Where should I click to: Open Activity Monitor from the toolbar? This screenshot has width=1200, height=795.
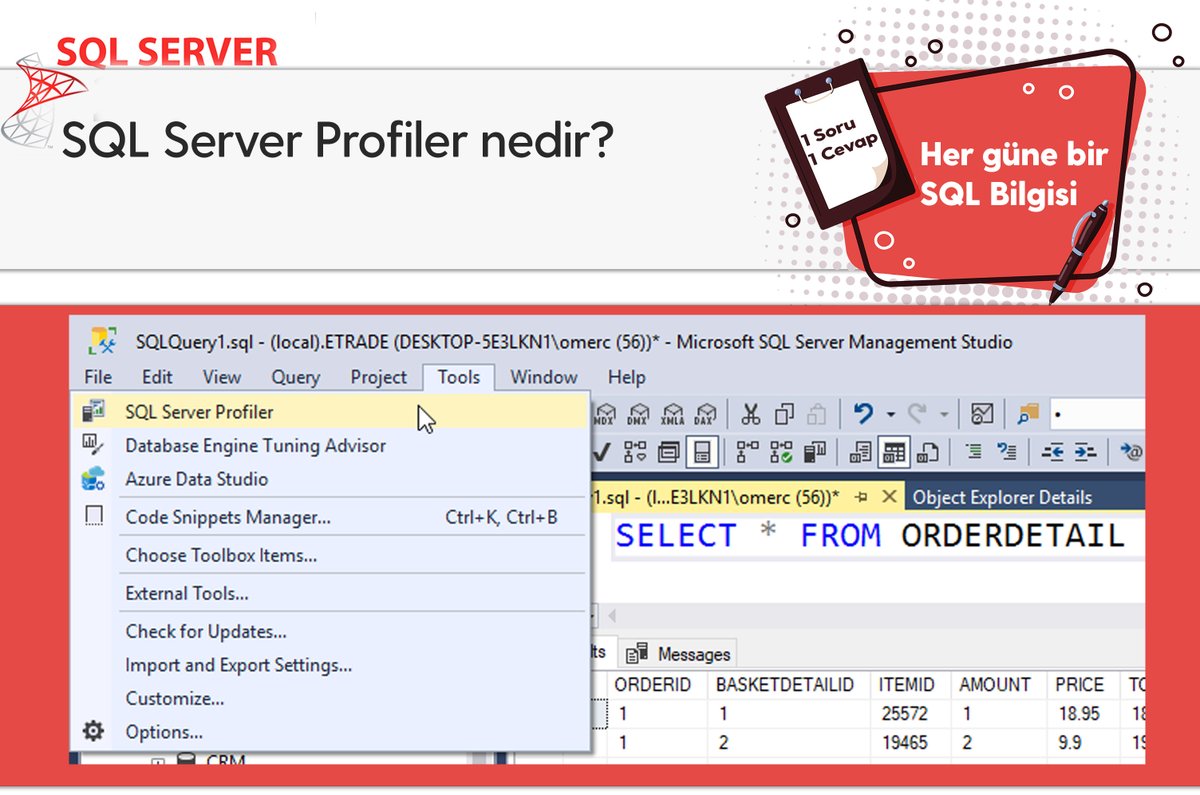pyautogui.click(x=982, y=414)
